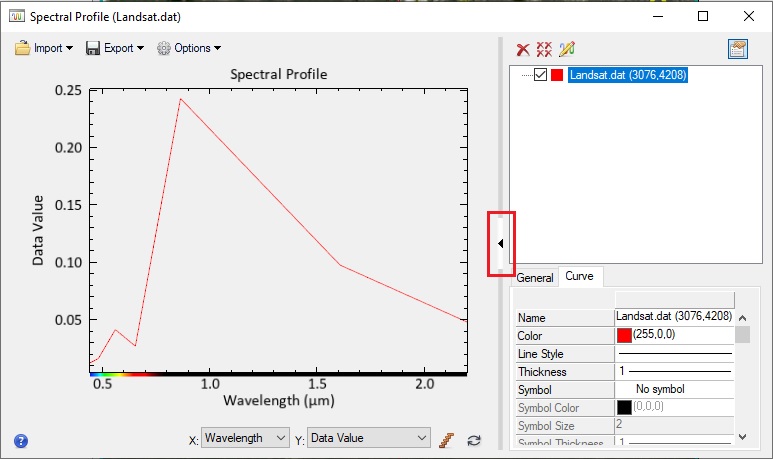Click the red Color swatch in properties
Image resolution: width=773 pixels, height=459 pixels.
[x=624, y=335]
